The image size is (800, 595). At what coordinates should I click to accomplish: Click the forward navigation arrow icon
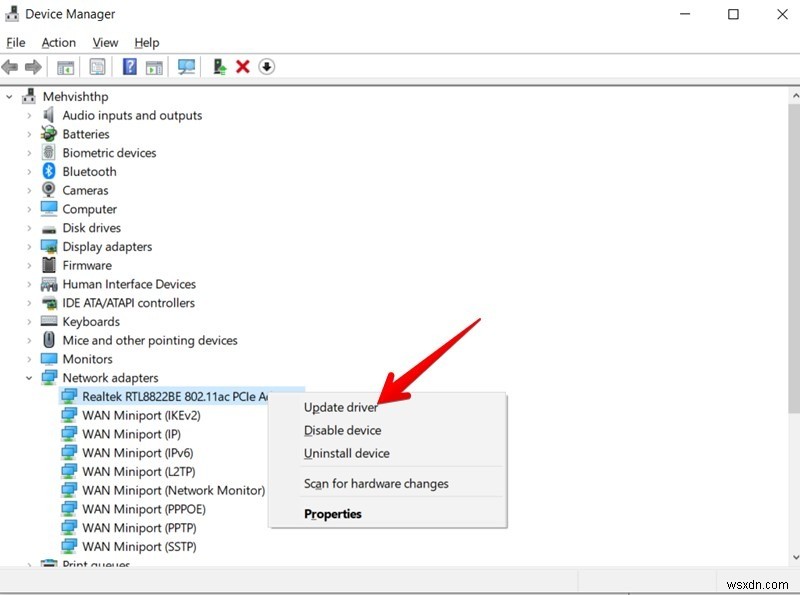tap(34, 66)
